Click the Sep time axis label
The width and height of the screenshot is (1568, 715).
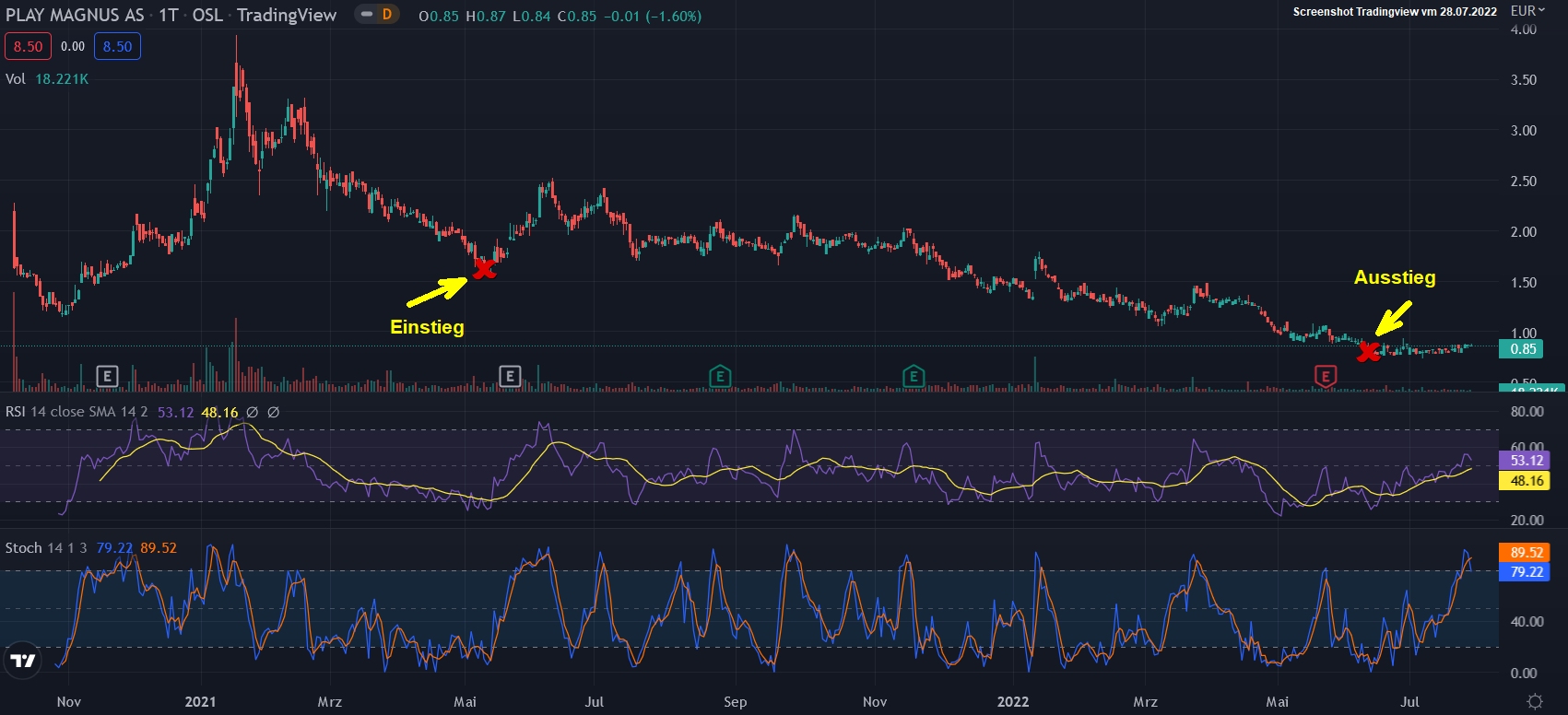pyautogui.click(x=736, y=702)
